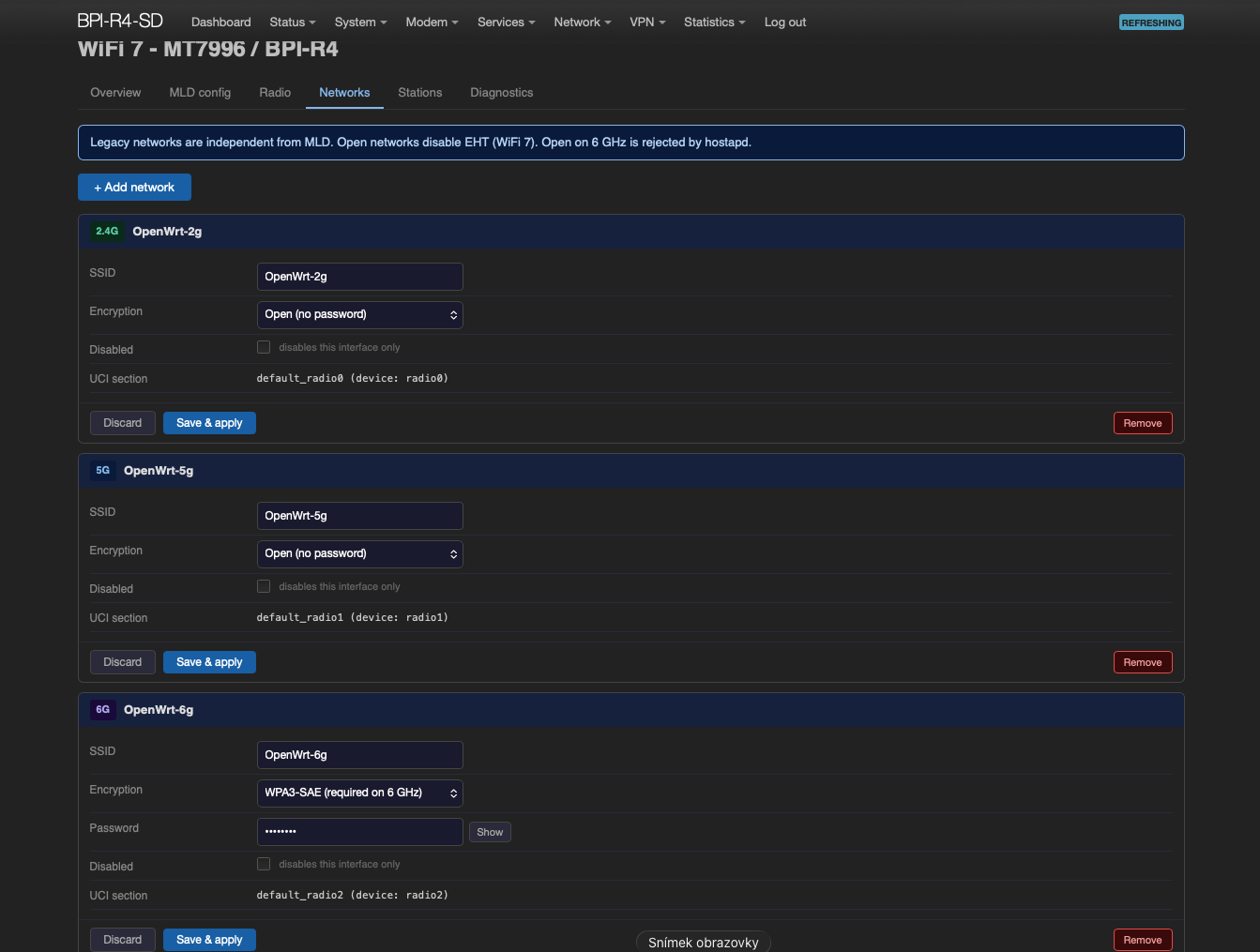Toggle Disabled checkbox for OpenWrt-5g

(x=264, y=586)
